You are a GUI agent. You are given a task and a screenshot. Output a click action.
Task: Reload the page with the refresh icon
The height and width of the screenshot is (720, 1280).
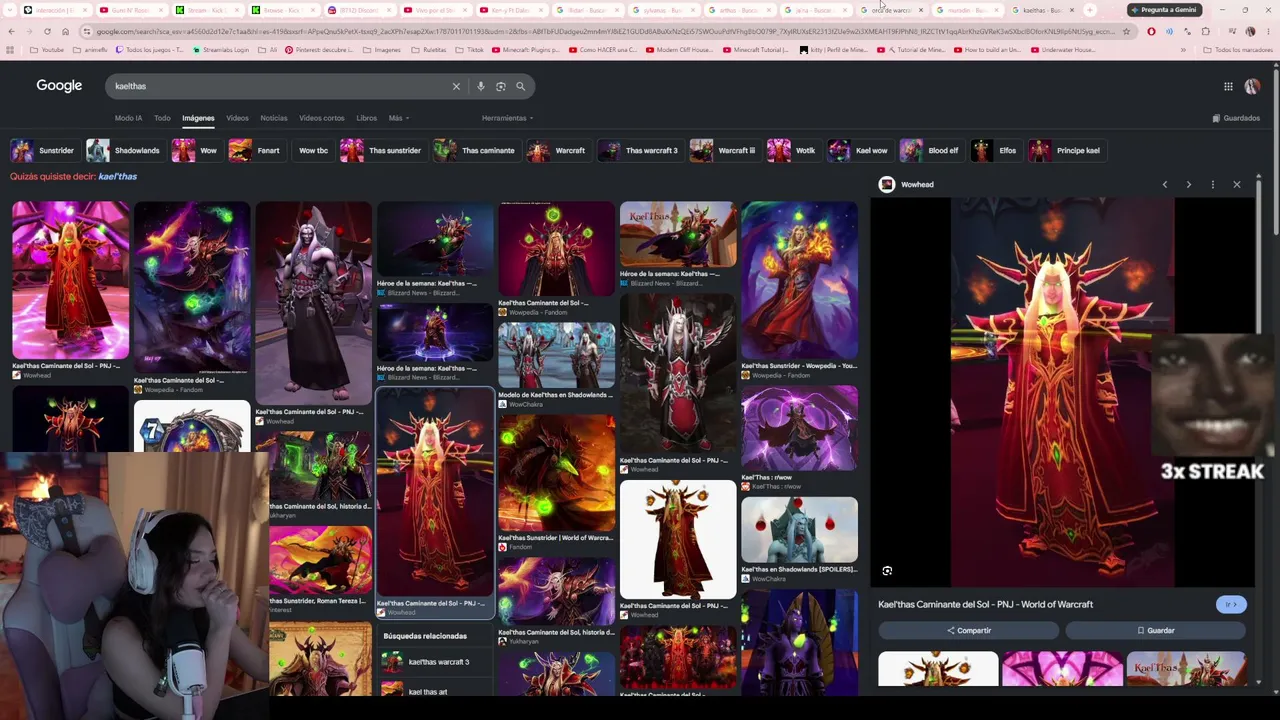(47, 31)
